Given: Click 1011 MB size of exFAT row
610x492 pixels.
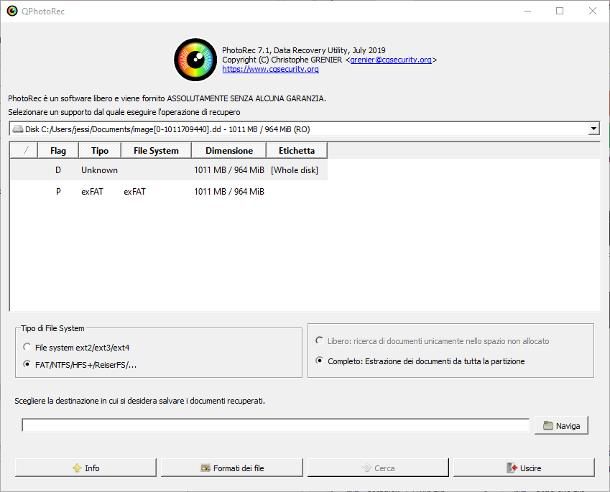Looking at the screenshot, I should point(229,191).
